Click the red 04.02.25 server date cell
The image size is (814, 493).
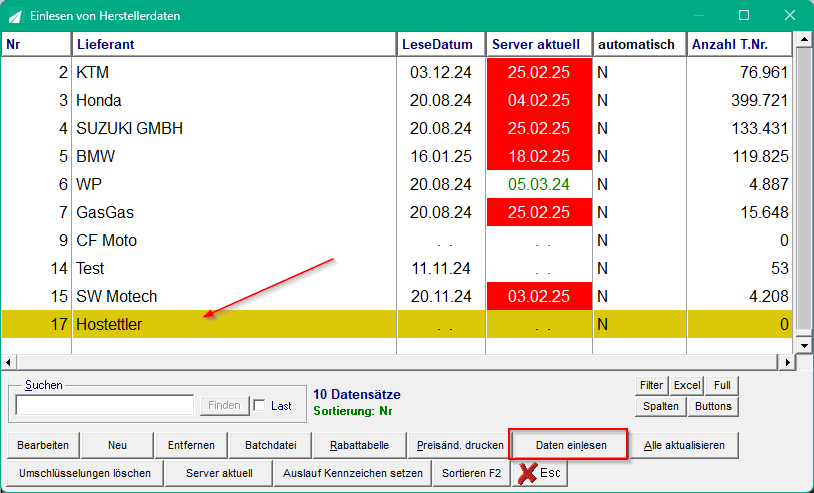(x=539, y=100)
